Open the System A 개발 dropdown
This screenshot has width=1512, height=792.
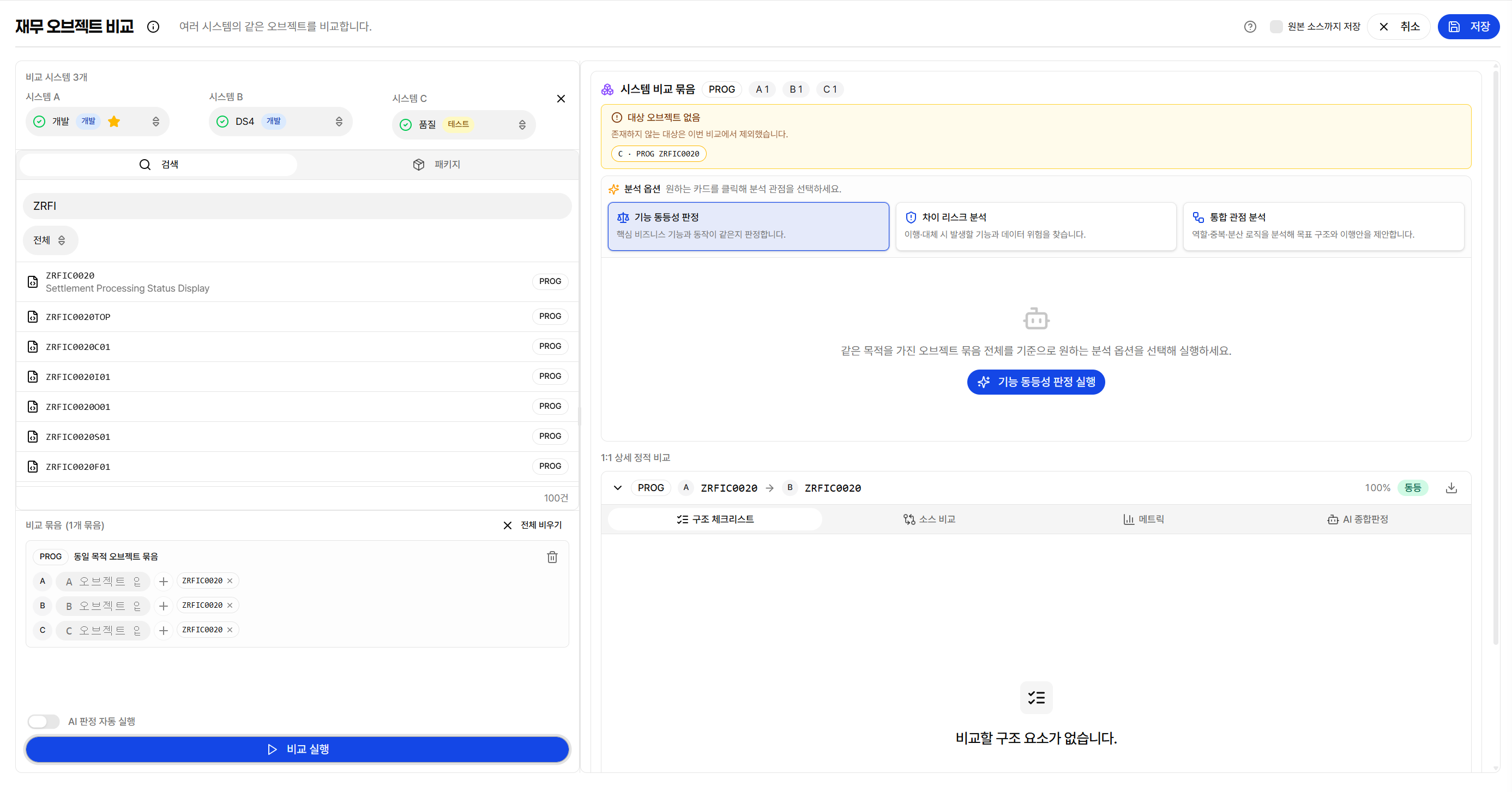pos(98,122)
